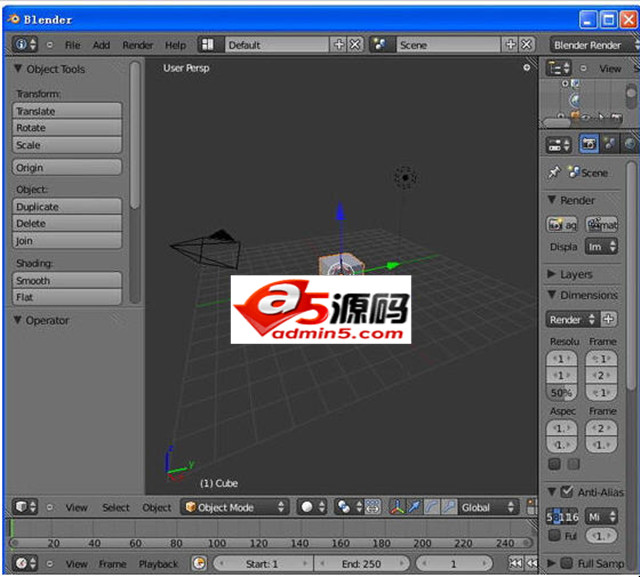Viewport: 640px width, 577px height.
Task: Click the Start: 1 frame field
Action: [263, 564]
